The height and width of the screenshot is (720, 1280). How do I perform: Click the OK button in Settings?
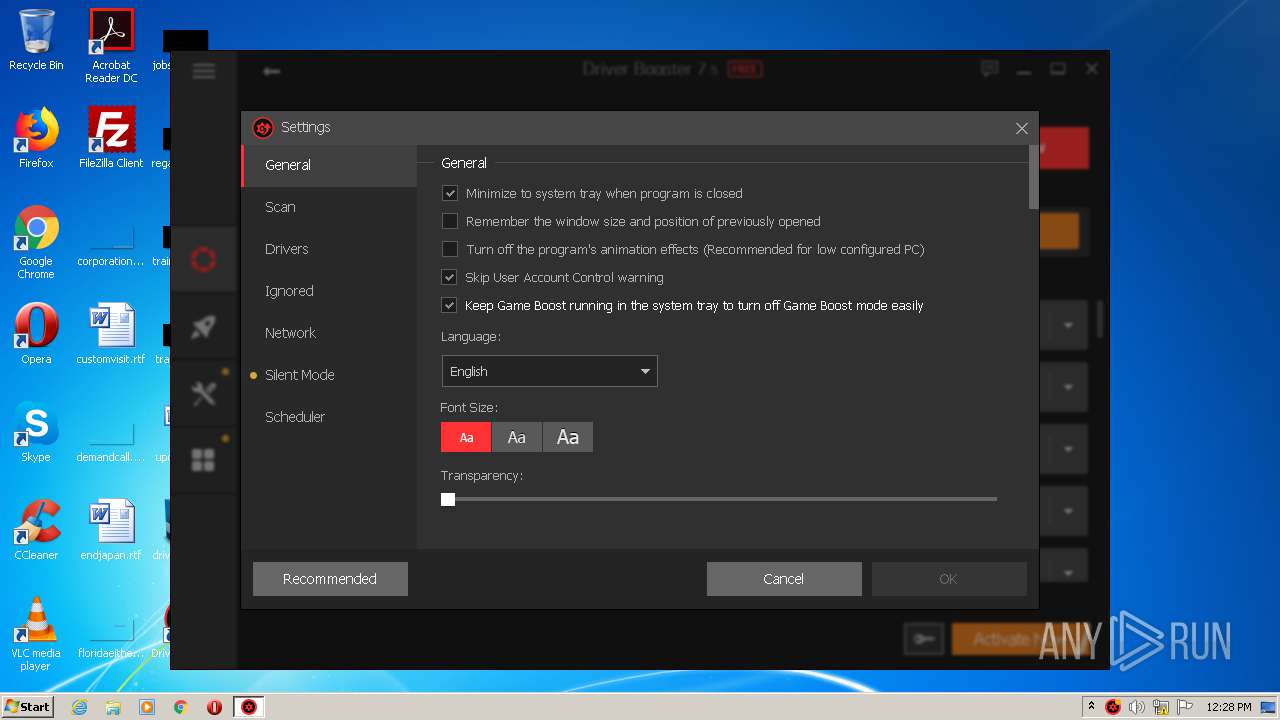(949, 579)
